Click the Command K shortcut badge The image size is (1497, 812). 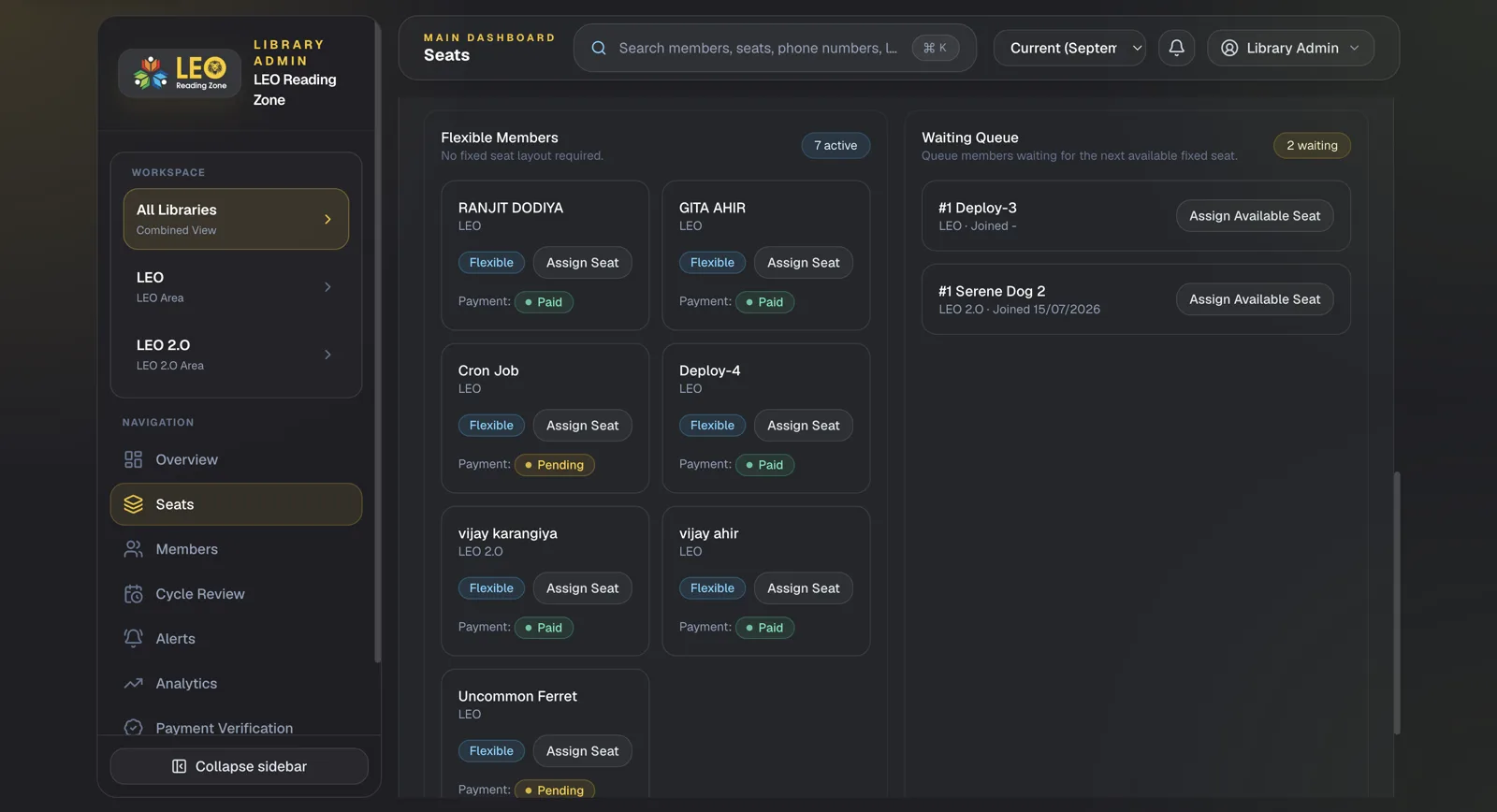point(935,48)
